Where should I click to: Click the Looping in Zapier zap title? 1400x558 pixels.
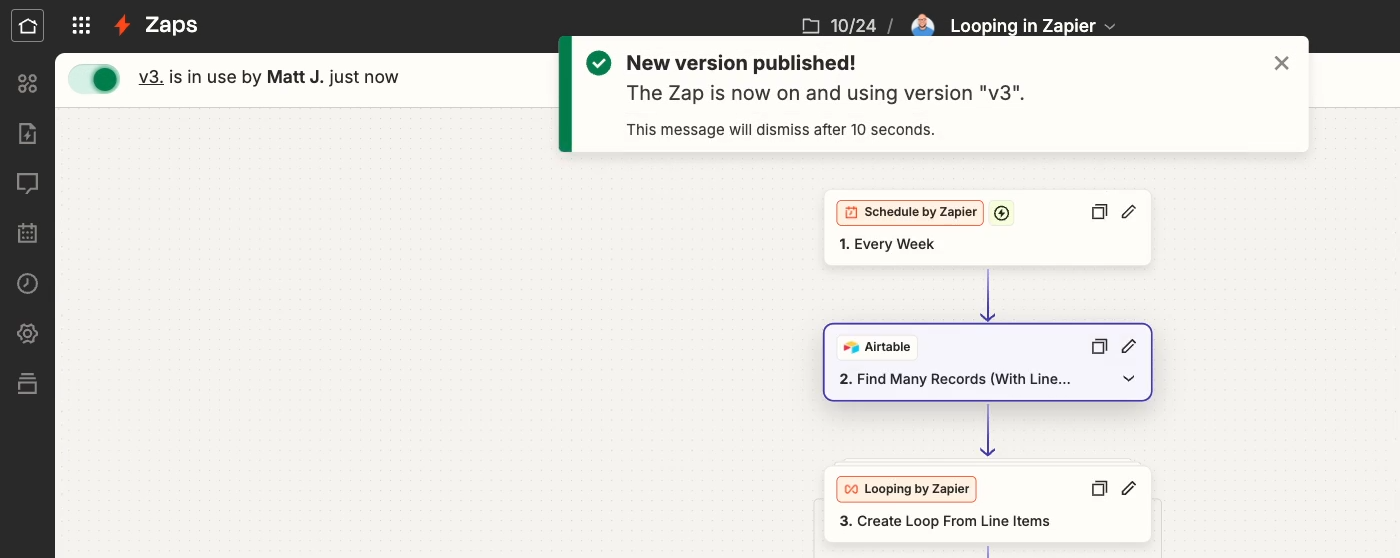pyautogui.click(x=1022, y=26)
